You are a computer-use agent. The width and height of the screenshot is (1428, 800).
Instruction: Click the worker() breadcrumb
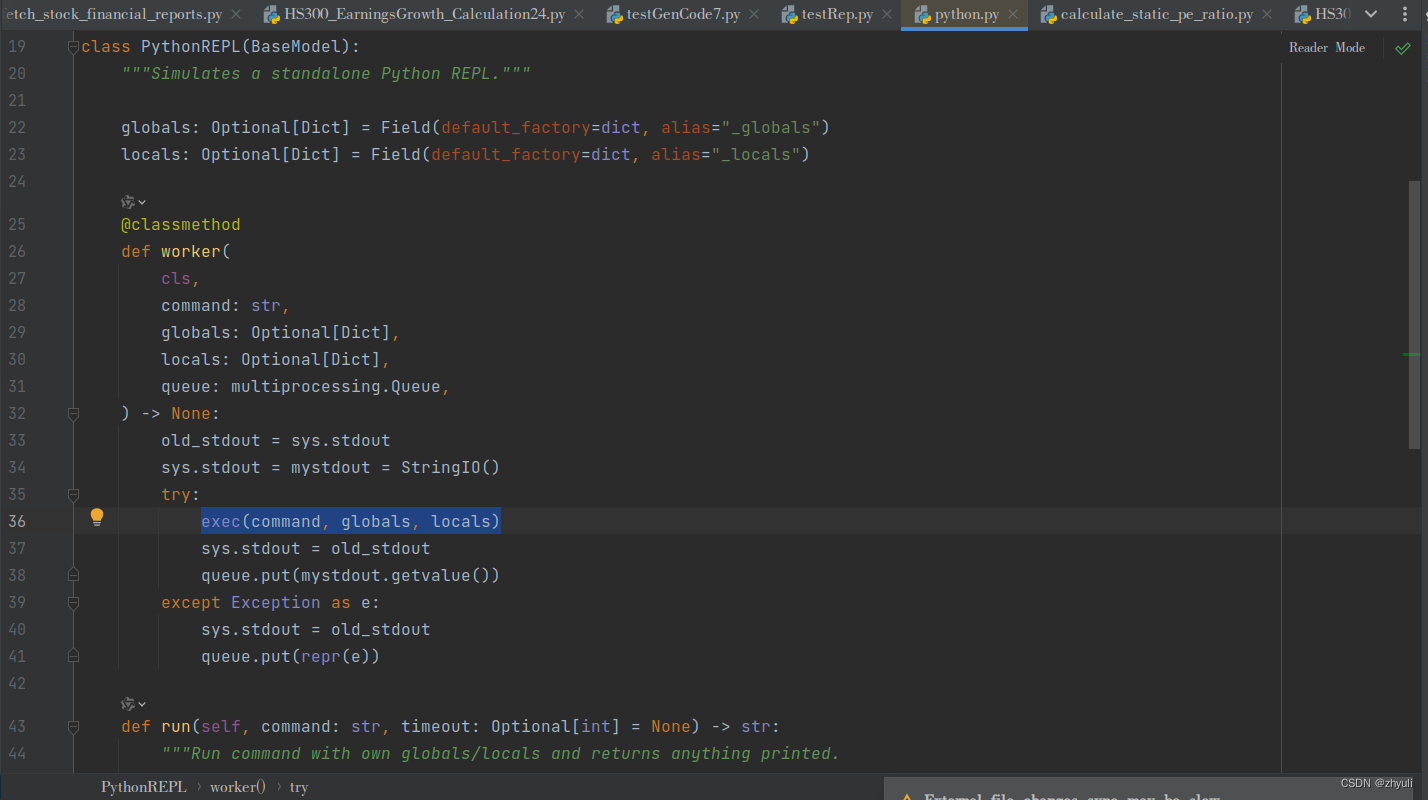click(238, 787)
